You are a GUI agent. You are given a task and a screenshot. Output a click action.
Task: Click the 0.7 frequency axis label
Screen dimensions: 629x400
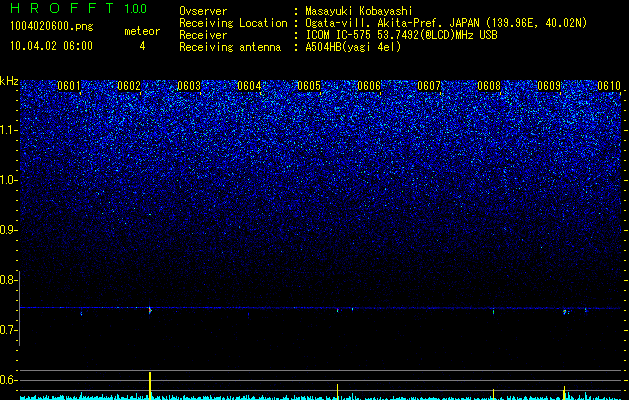(x=8, y=330)
